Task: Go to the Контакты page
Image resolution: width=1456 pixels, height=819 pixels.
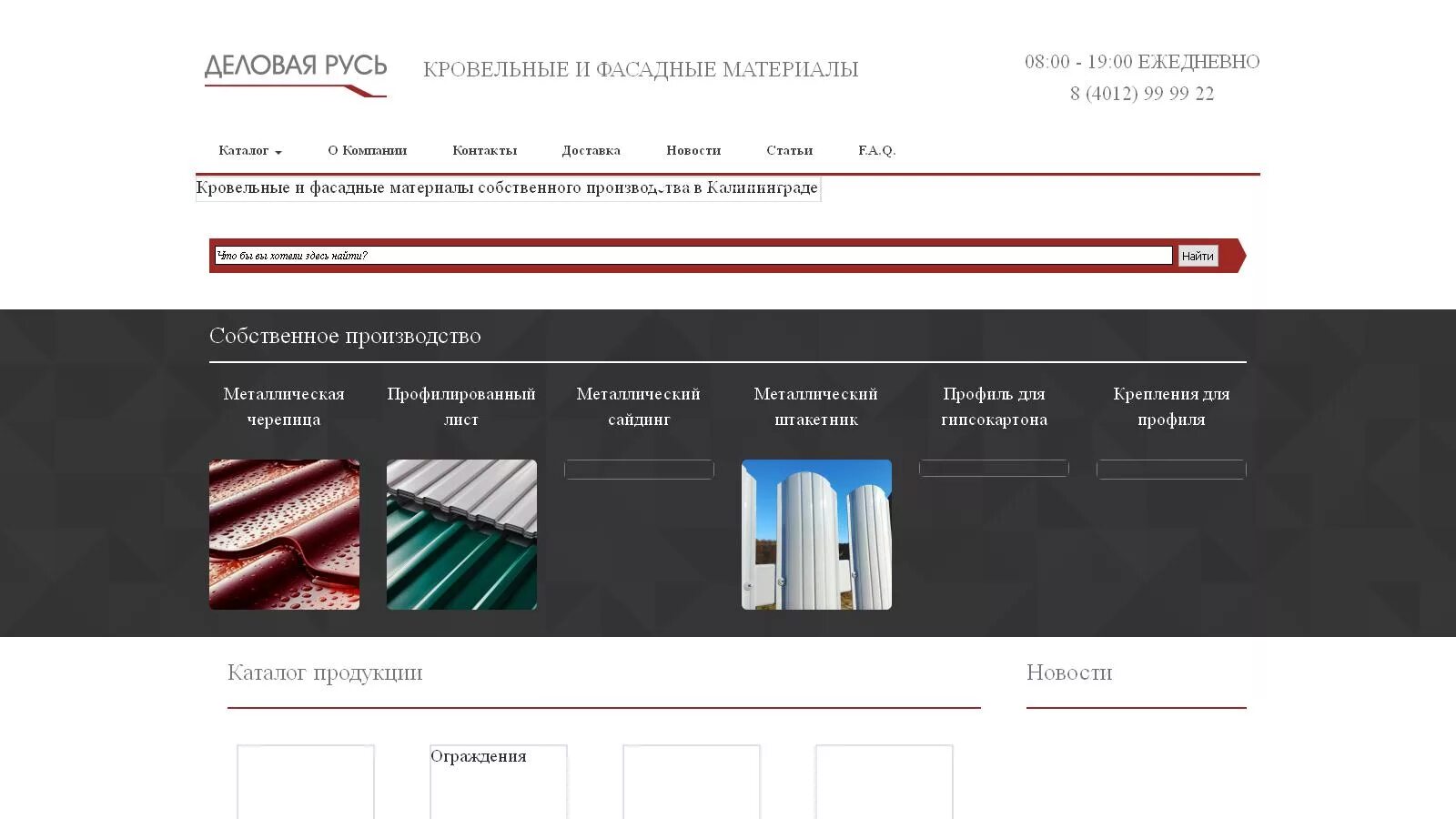Action: pos(485,150)
